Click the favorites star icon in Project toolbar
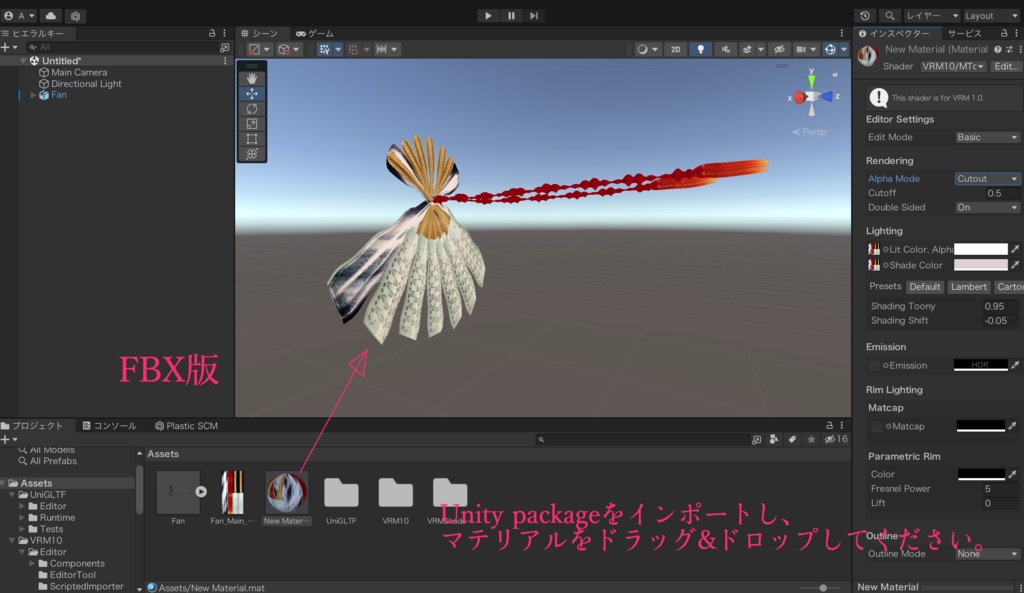1024x593 pixels. coord(811,440)
